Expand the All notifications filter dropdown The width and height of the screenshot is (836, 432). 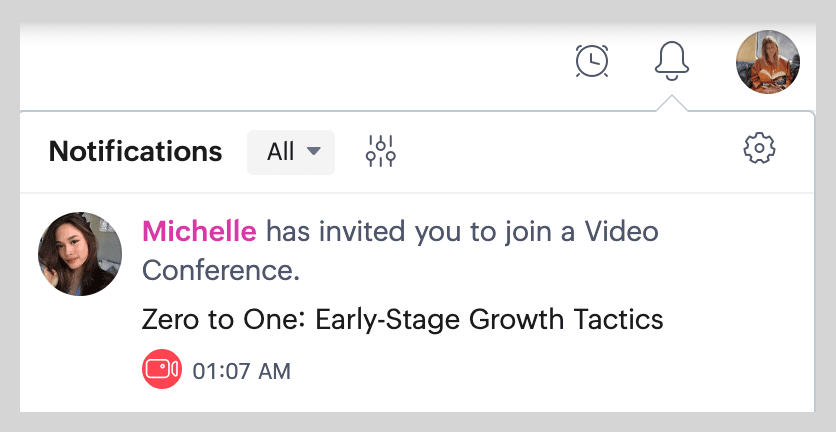(x=290, y=152)
